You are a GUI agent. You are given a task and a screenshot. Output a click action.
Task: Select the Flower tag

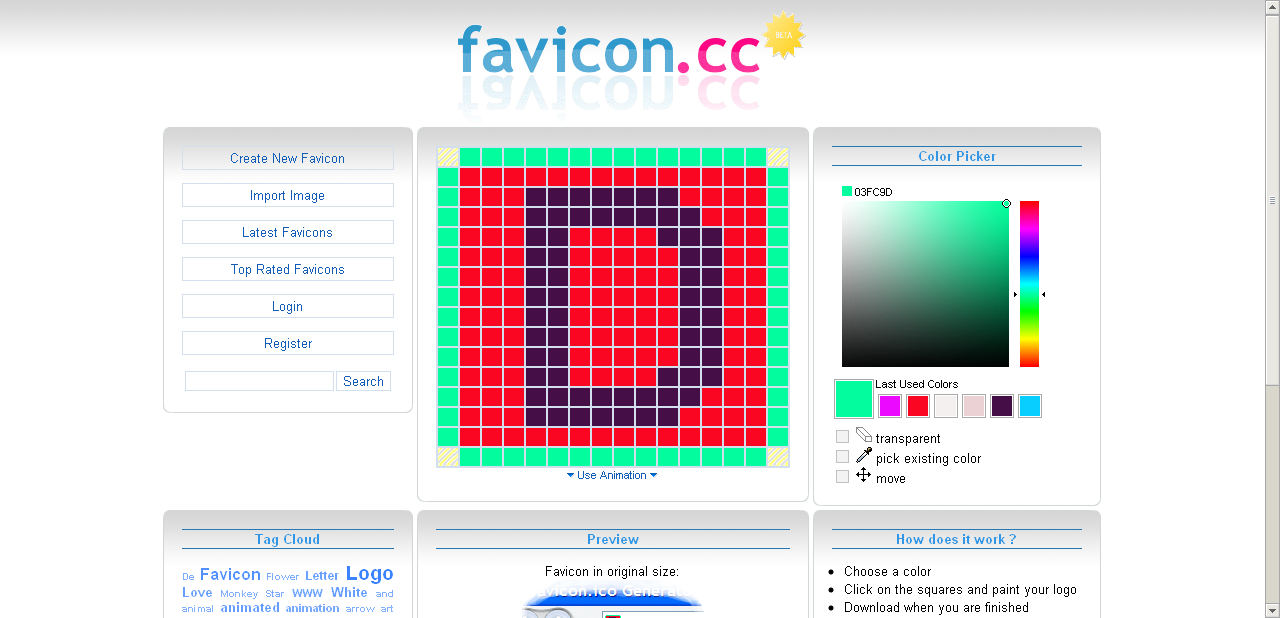[282, 576]
